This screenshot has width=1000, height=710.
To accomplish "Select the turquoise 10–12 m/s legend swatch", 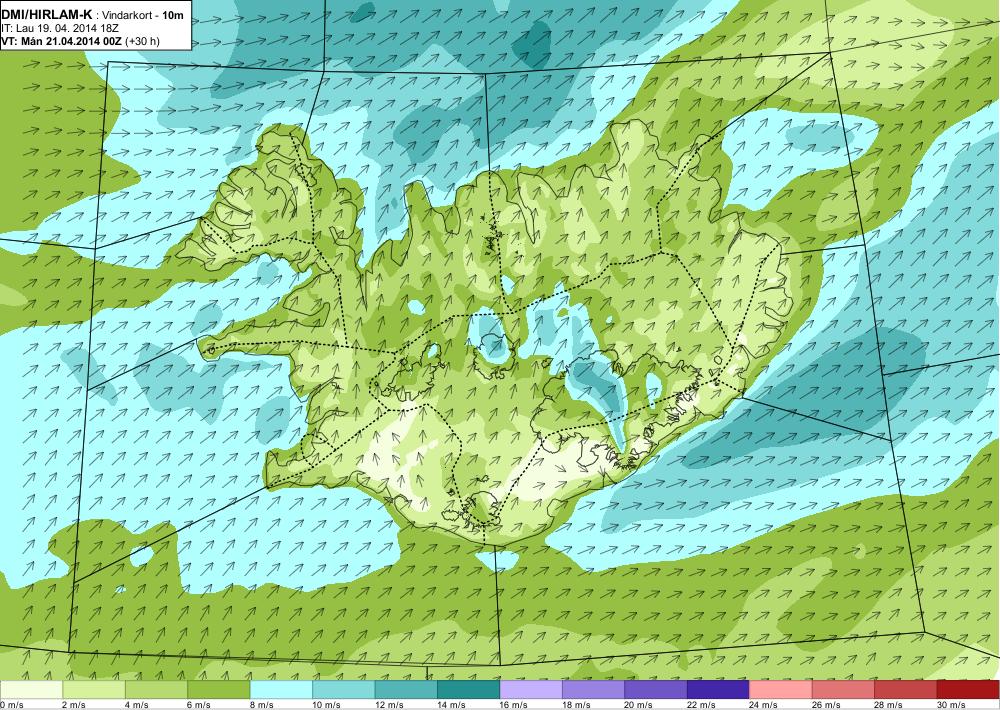I will (344, 690).
